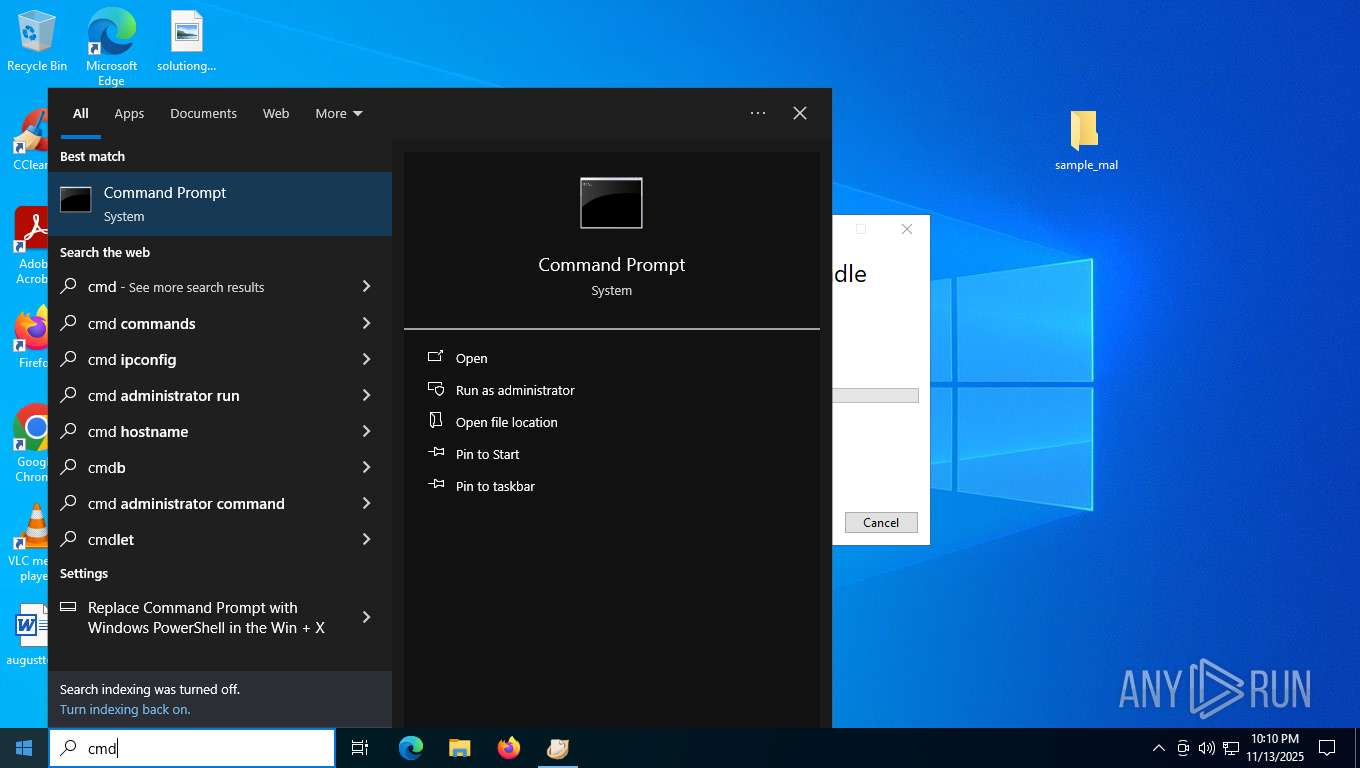This screenshot has height=768, width=1360.
Task: Click the Open file location icon
Action: click(436, 421)
